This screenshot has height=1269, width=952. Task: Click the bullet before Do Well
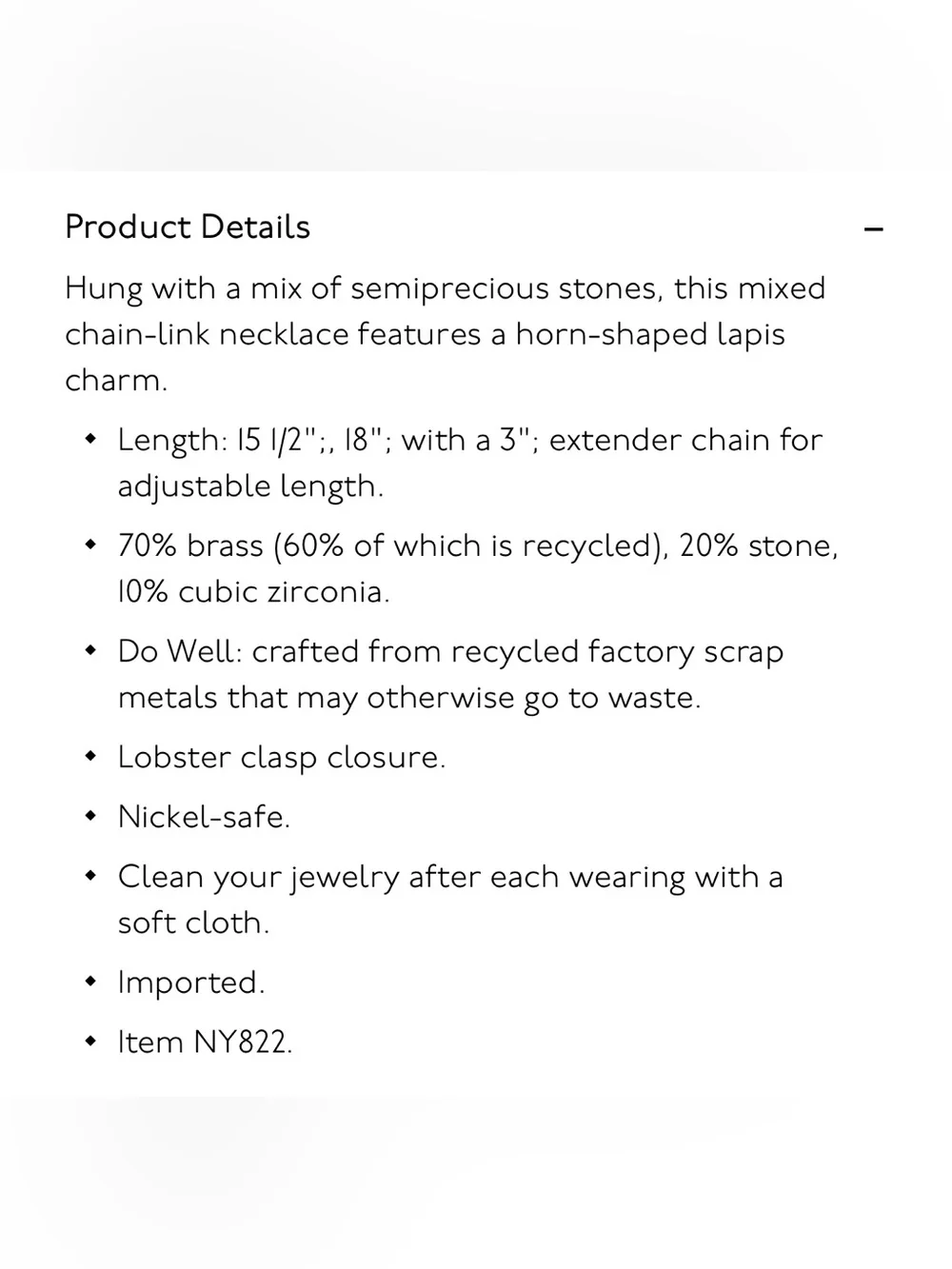click(x=90, y=651)
